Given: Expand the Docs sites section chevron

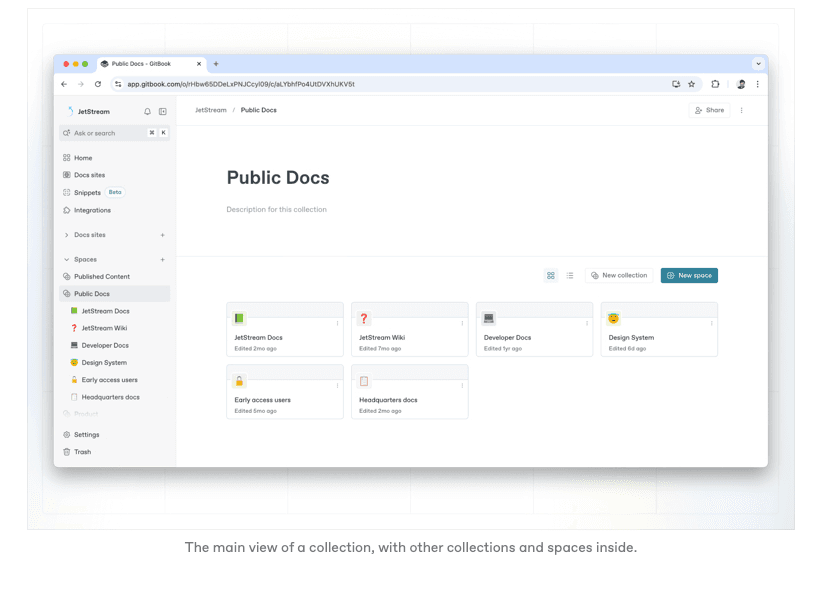Looking at the screenshot, I should (x=67, y=235).
